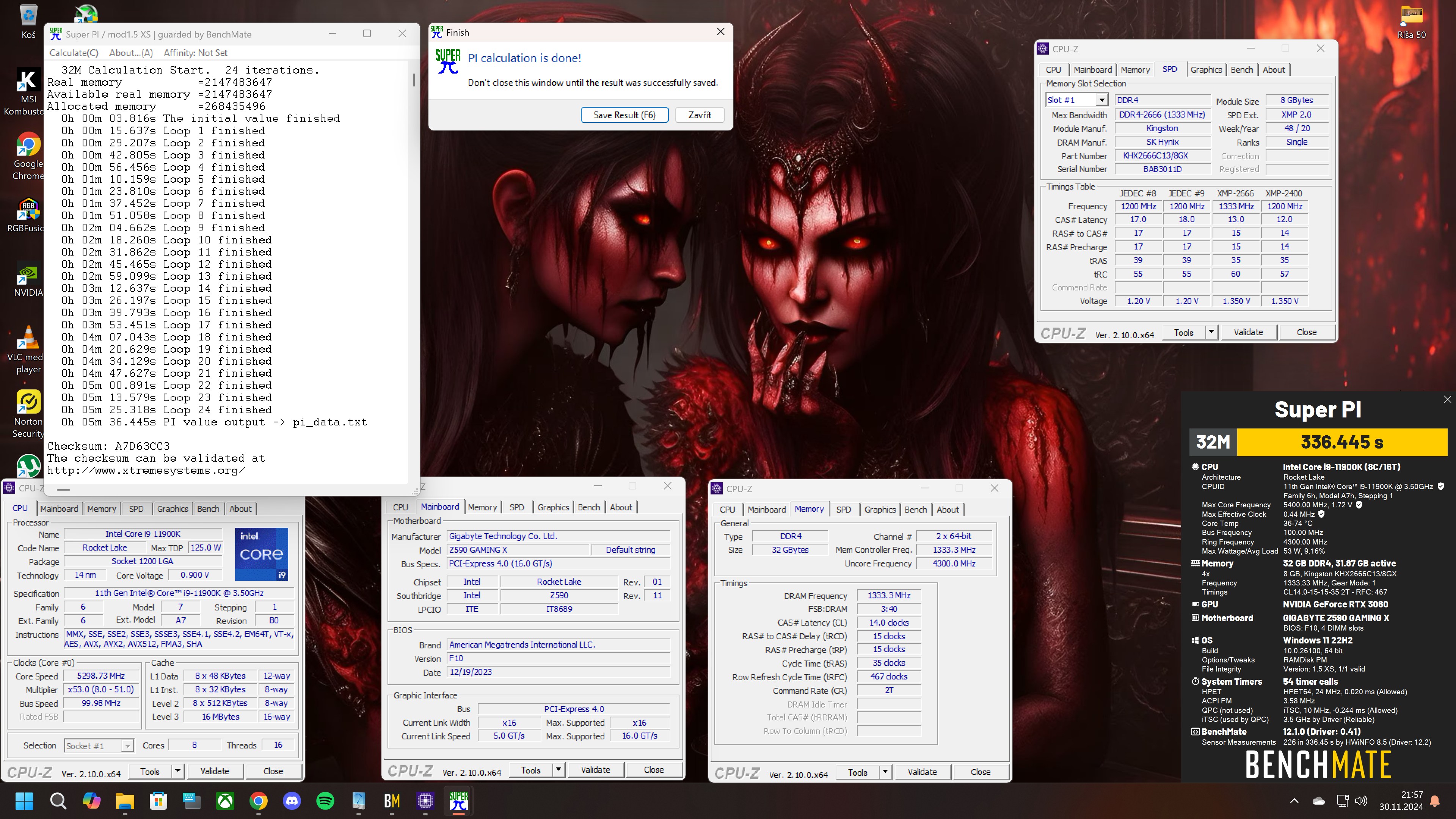Click Affinity: Not Set in Super PI
Screen dimensions: 1456x819
[x=196, y=53]
